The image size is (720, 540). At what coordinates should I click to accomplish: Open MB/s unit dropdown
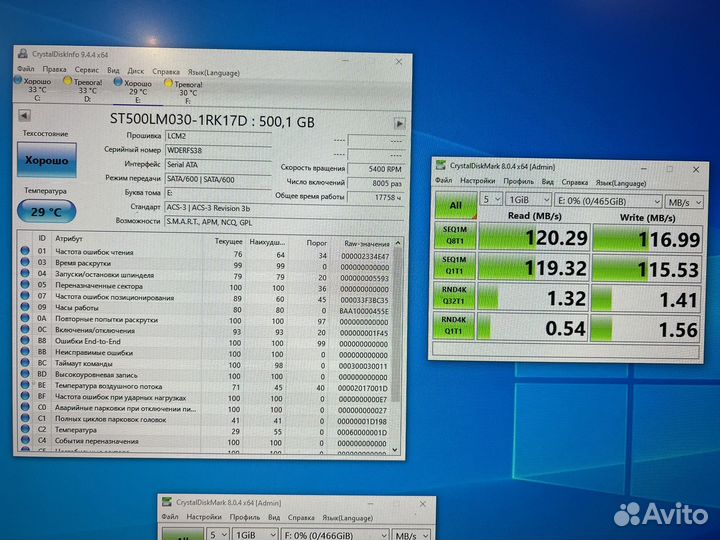coord(688,200)
